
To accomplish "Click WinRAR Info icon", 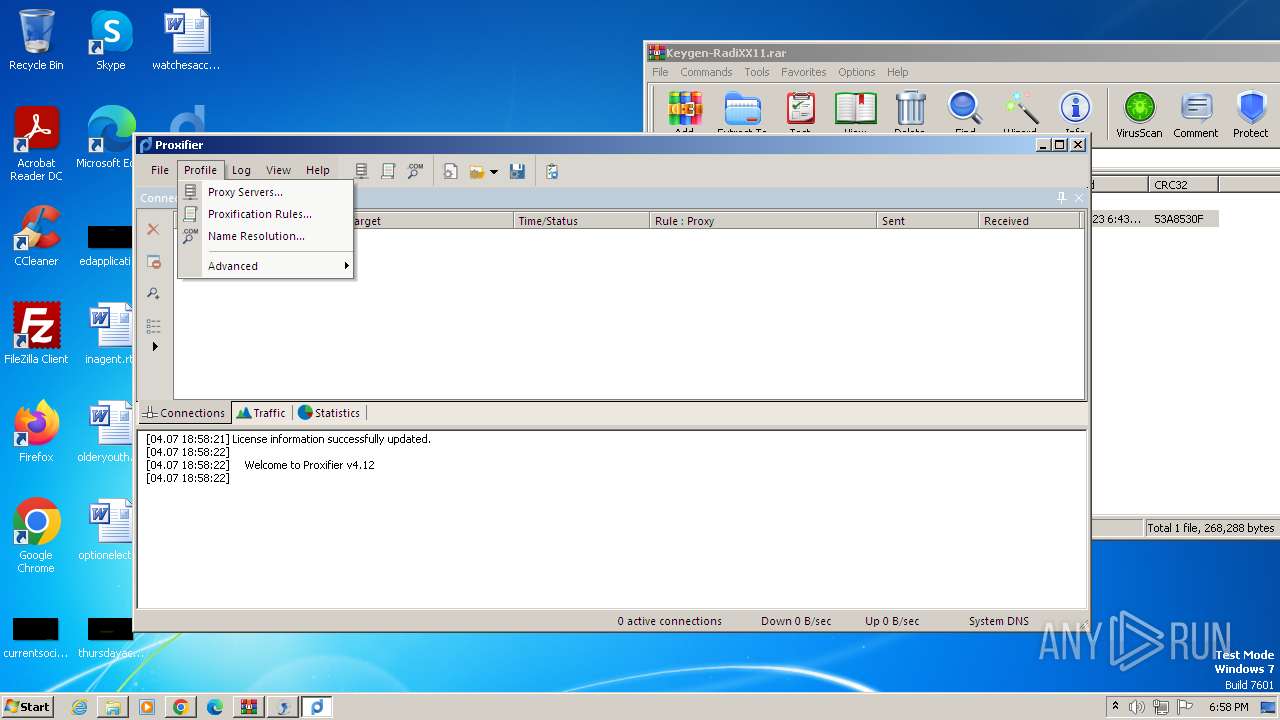I will pos(1075,111).
